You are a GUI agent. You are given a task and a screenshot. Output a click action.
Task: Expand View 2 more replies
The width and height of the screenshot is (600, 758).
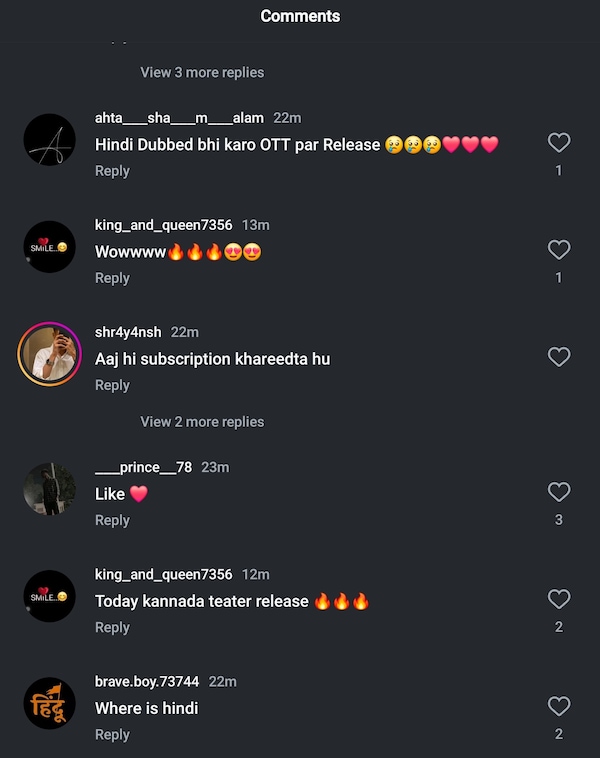(x=202, y=422)
